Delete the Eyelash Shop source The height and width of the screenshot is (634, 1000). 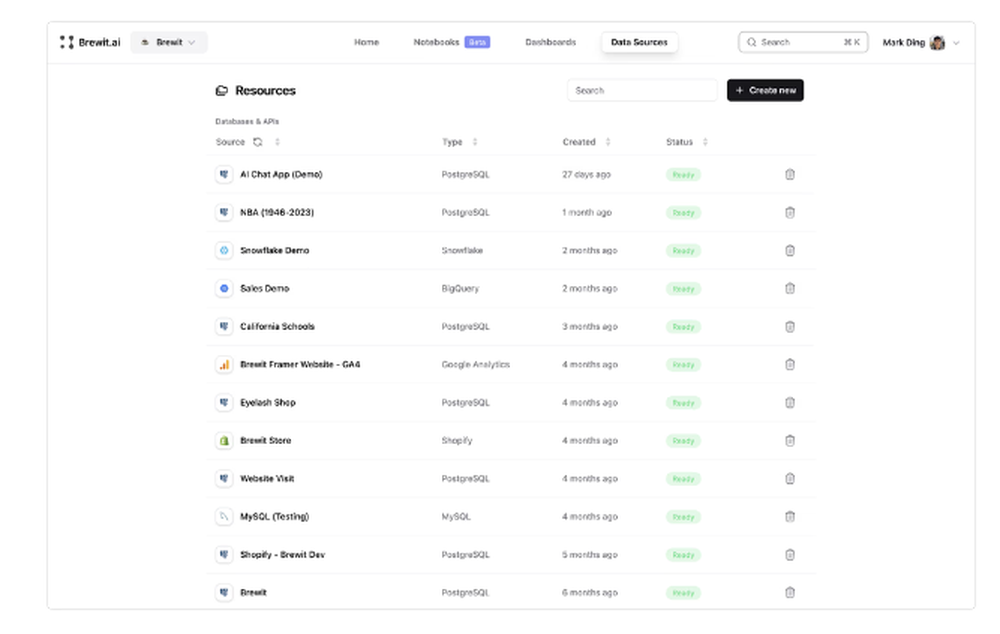pos(790,402)
